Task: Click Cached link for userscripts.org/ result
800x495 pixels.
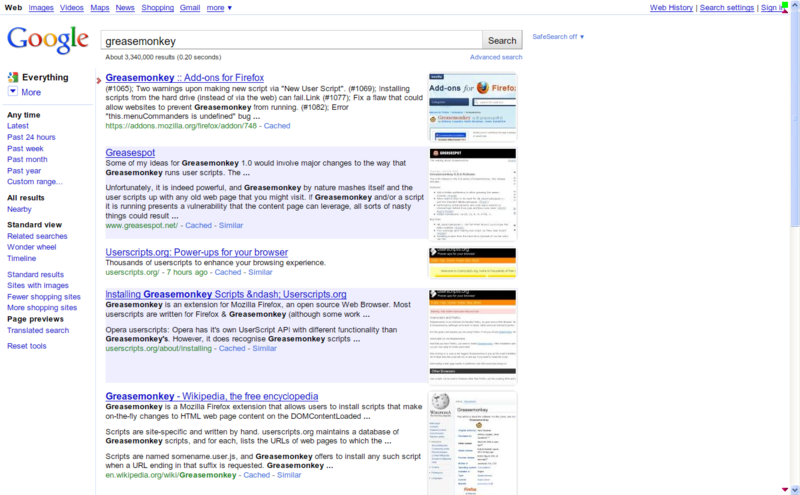Action: tap(228, 273)
